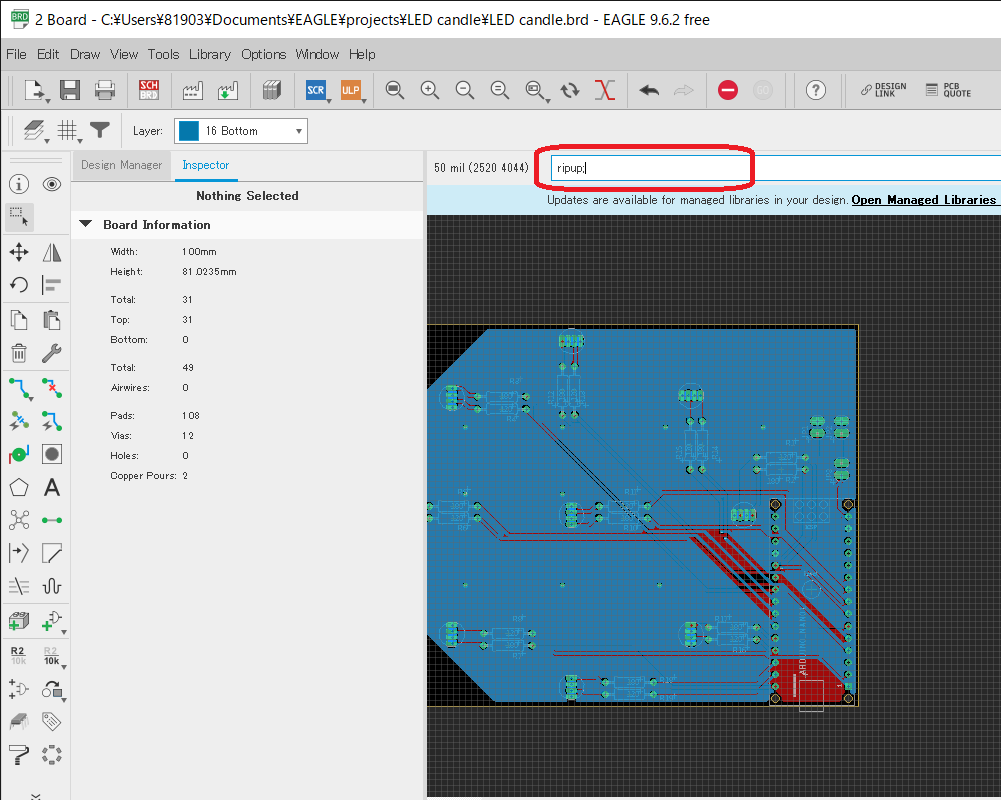Click the zoom in magnifier
The width and height of the screenshot is (1001, 800).
(x=430, y=90)
